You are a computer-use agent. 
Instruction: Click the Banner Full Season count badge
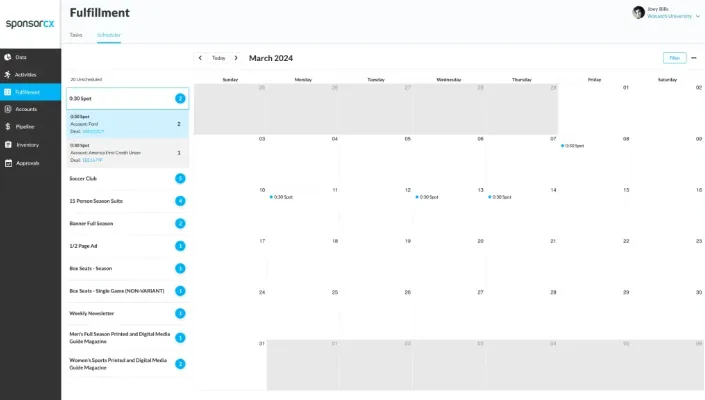(x=180, y=223)
